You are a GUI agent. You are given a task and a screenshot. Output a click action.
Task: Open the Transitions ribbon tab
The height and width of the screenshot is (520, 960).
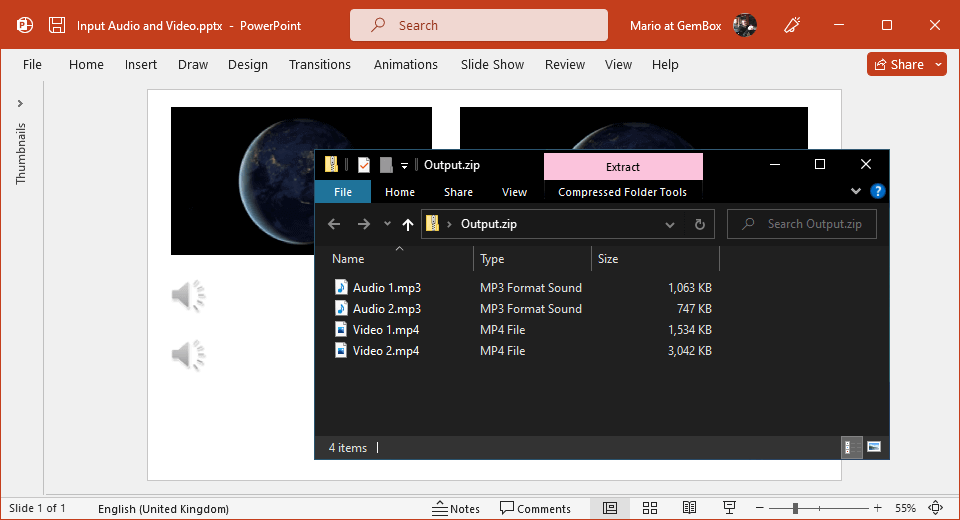pyautogui.click(x=319, y=64)
